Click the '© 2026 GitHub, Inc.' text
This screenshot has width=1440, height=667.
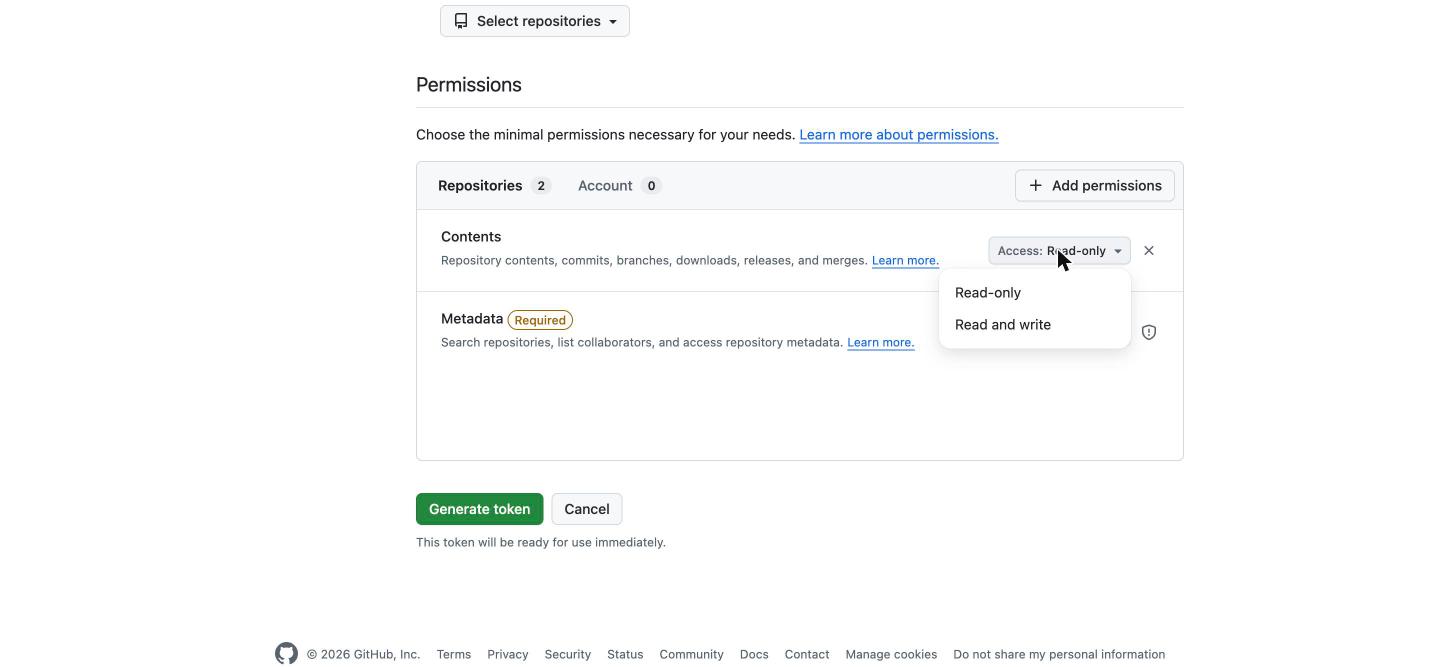click(363, 654)
